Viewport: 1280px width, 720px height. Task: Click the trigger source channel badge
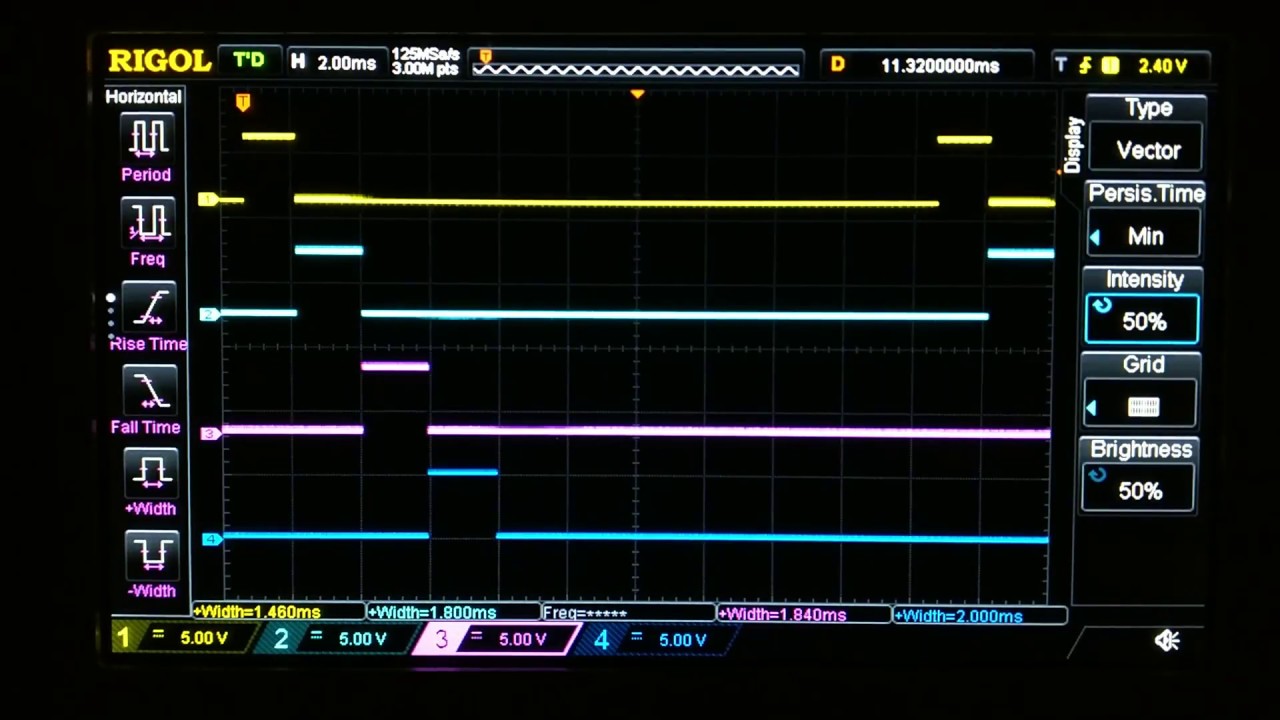click(x=1110, y=65)
